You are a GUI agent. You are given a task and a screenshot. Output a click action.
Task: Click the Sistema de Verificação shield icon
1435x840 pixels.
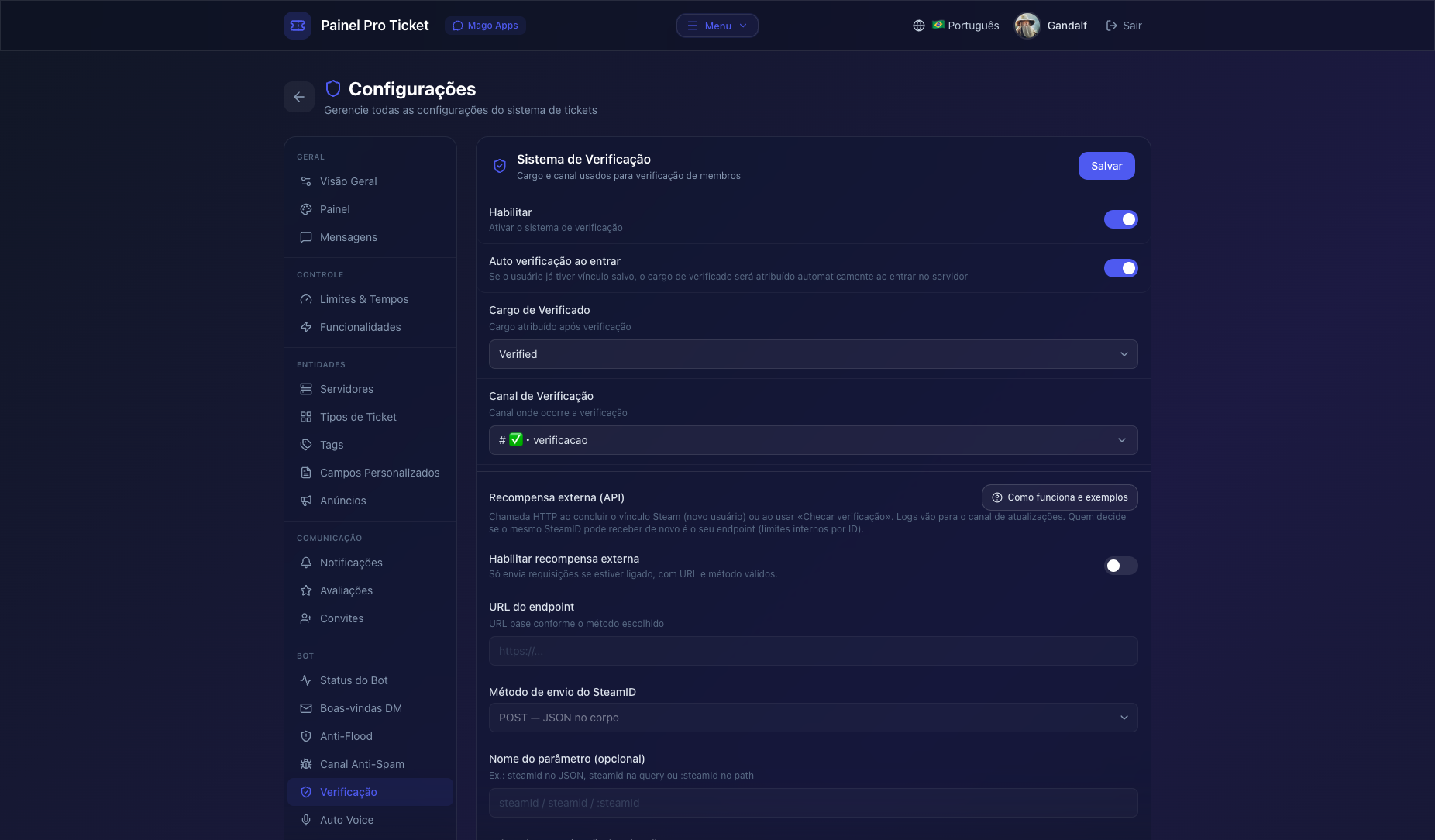coord(500,166)
